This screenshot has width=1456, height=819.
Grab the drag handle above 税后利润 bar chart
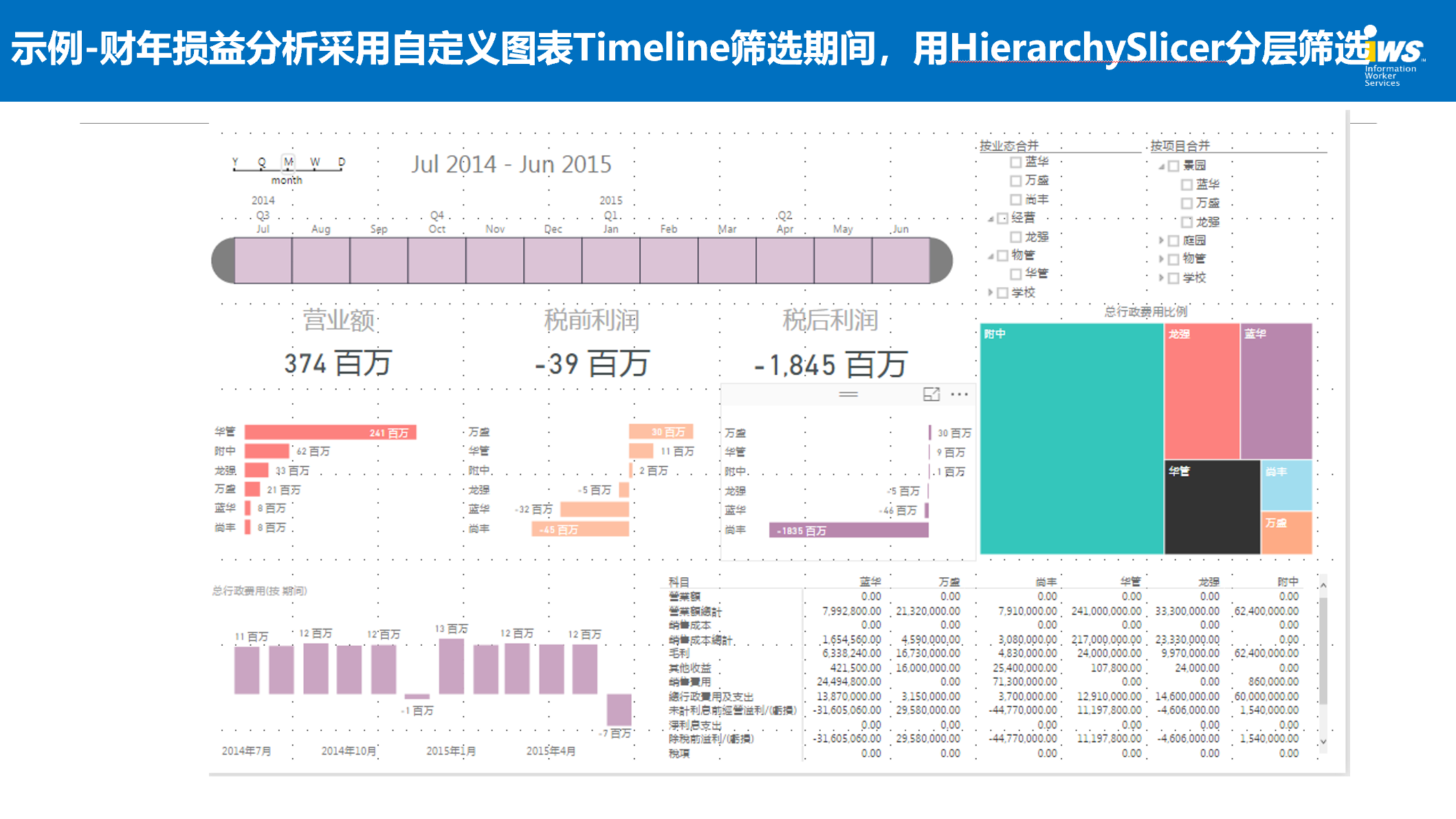[848, 394]
